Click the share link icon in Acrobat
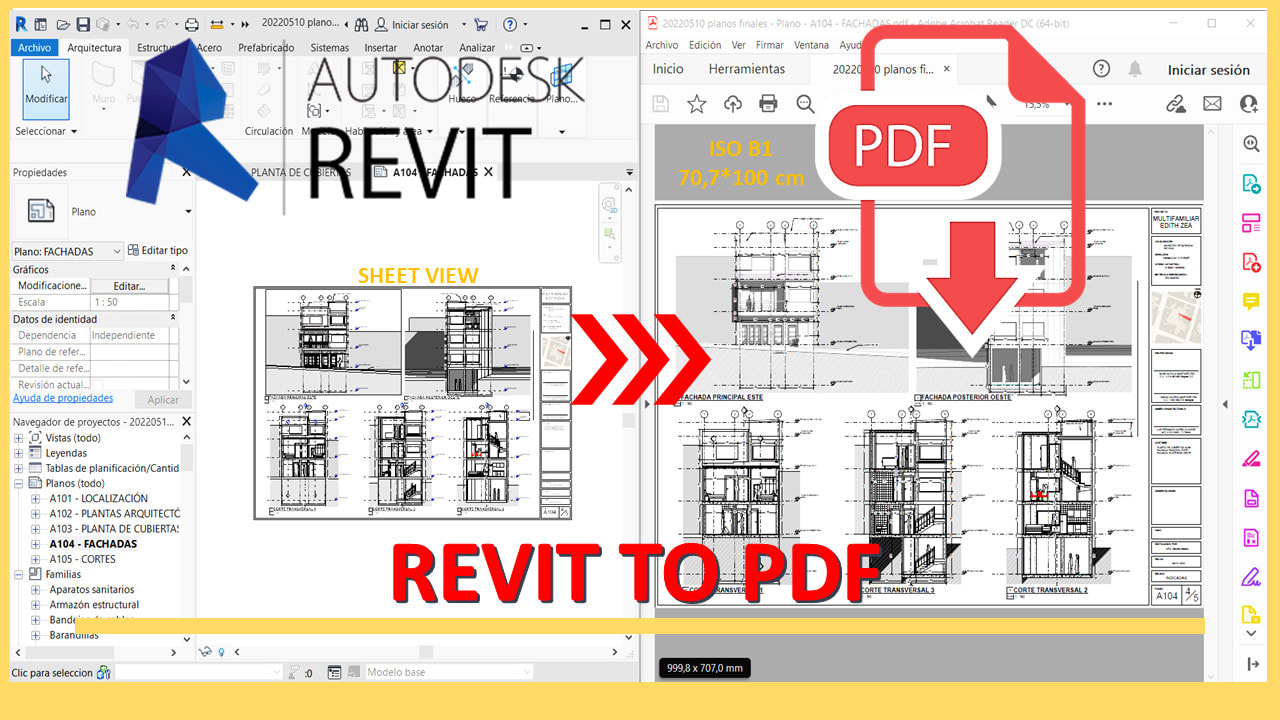Screen dimensions: 1280x720 (x=1176, y=103)
